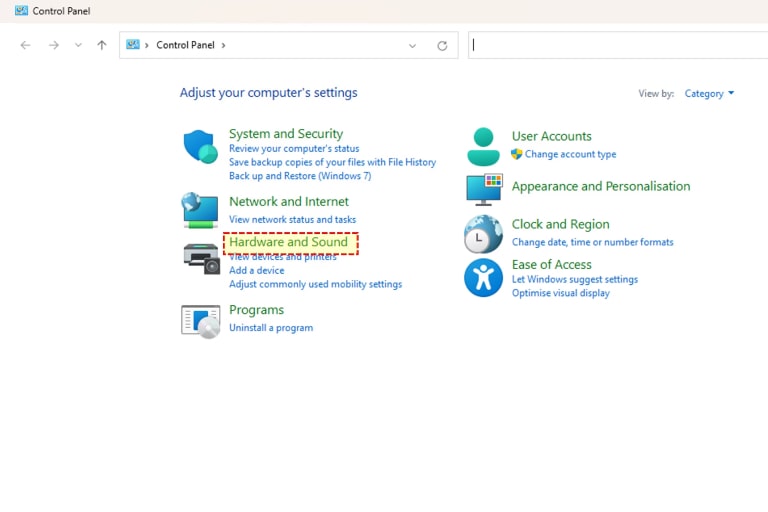This screenshot has width=768, height=512.
Task: Click the Clock and Region globe icon
Action: click(483, 234)
